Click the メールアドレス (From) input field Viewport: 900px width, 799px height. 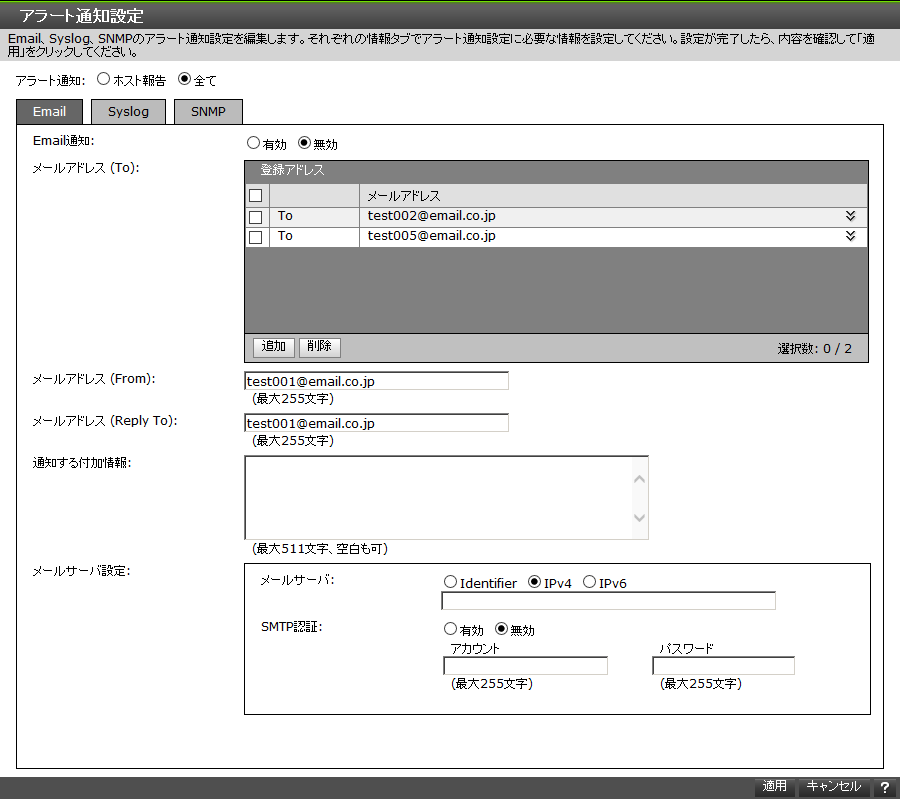376,380
